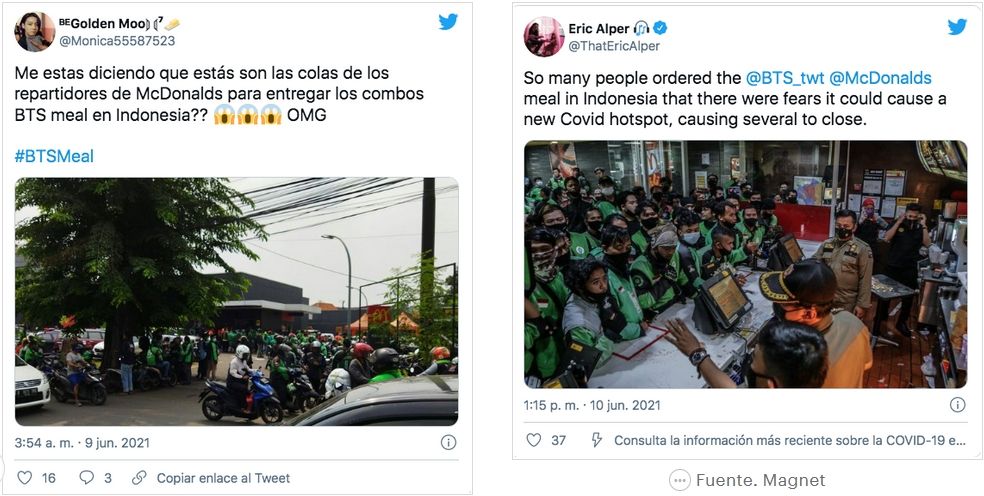Click the chain link icon beside Copiar enlace
The image size is (984, 496).
pos(139,478)
